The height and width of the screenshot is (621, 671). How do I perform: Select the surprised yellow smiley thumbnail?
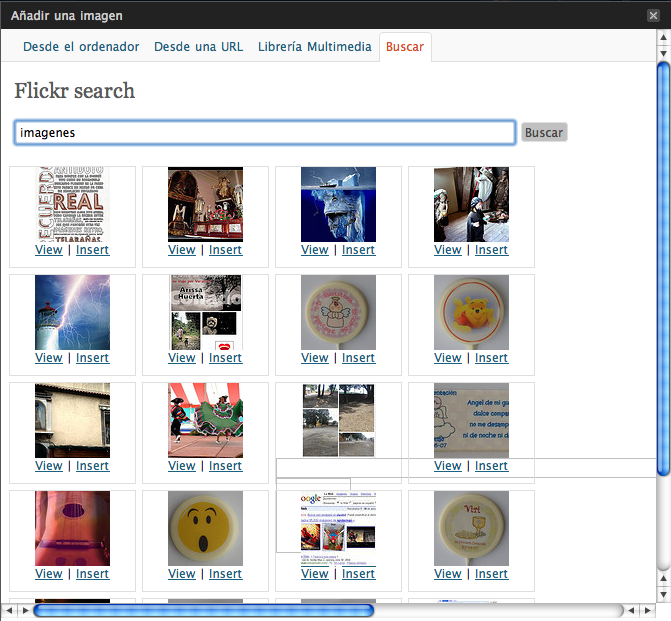205,528
